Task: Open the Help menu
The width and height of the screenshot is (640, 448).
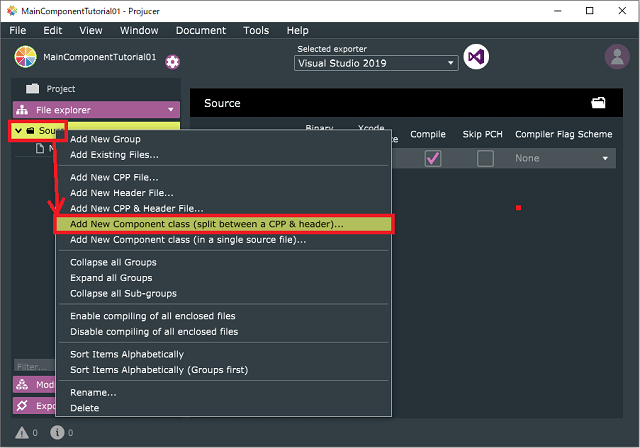Action: coord(297,31)
